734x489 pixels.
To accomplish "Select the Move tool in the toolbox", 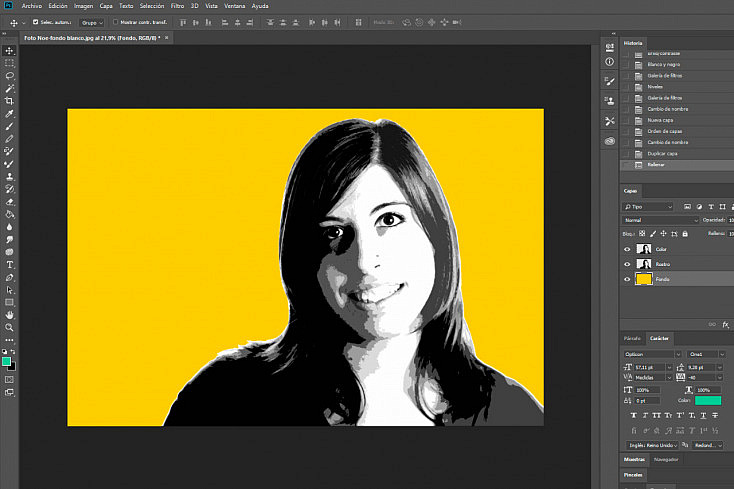I will coord(9,51).
